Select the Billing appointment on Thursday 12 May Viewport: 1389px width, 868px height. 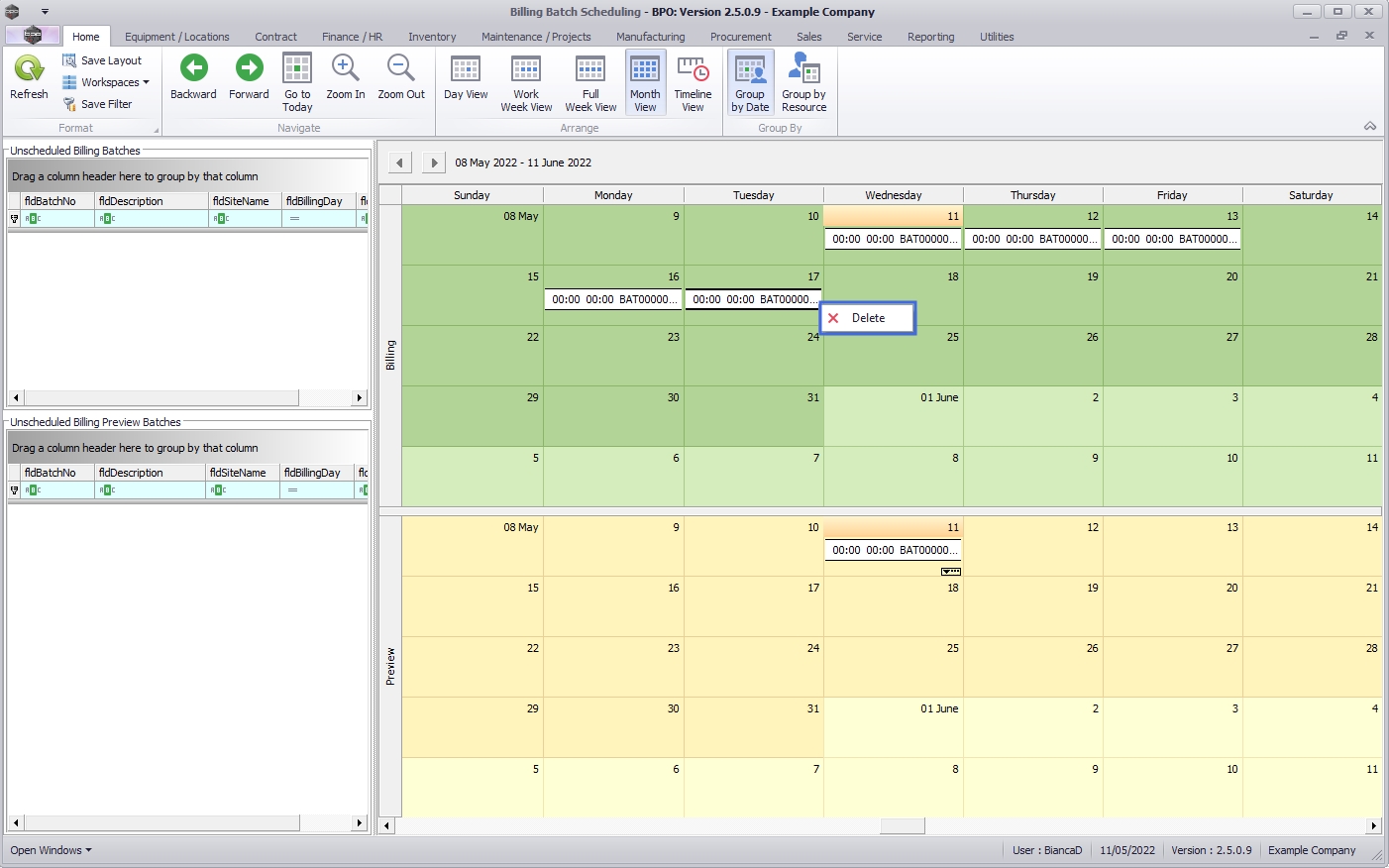[x=1032, y=239]
